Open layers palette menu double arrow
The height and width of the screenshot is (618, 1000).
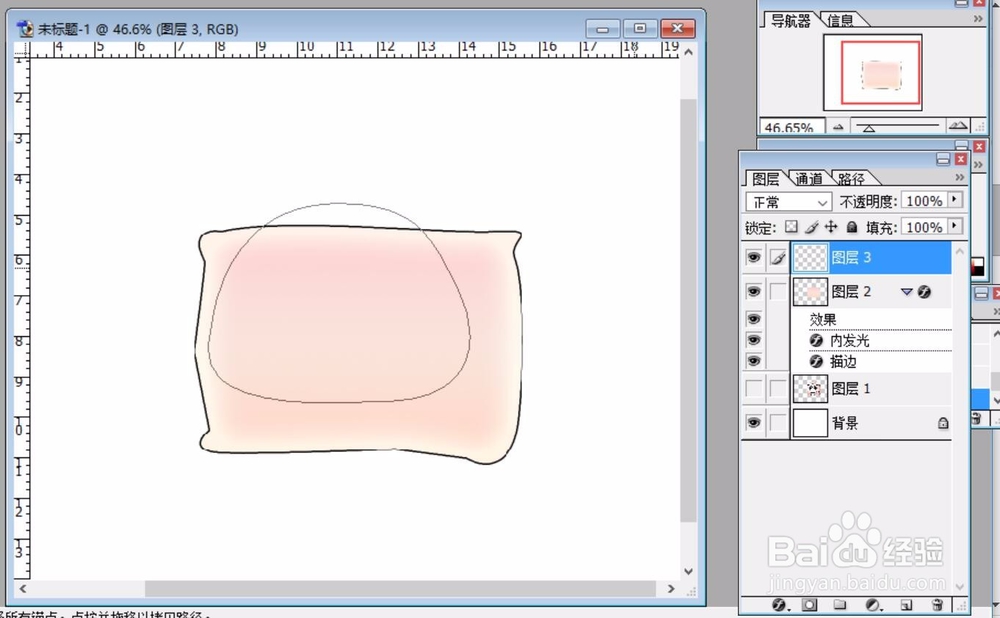pos(960,177)
